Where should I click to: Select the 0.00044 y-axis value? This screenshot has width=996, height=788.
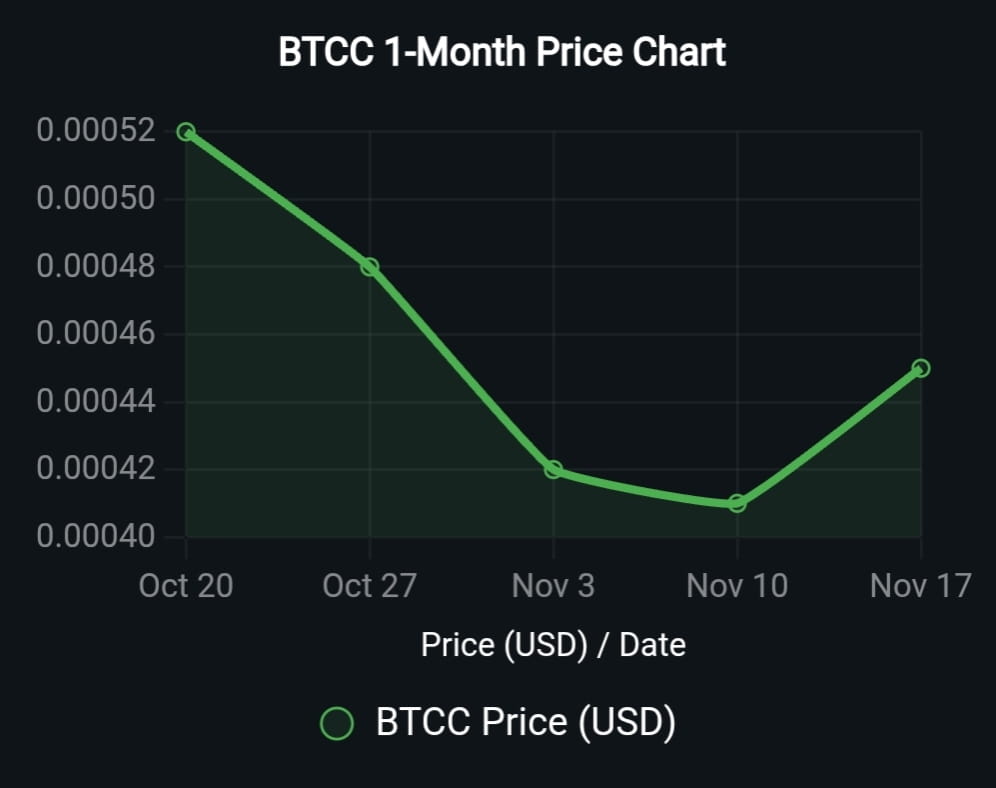[96, 401]
